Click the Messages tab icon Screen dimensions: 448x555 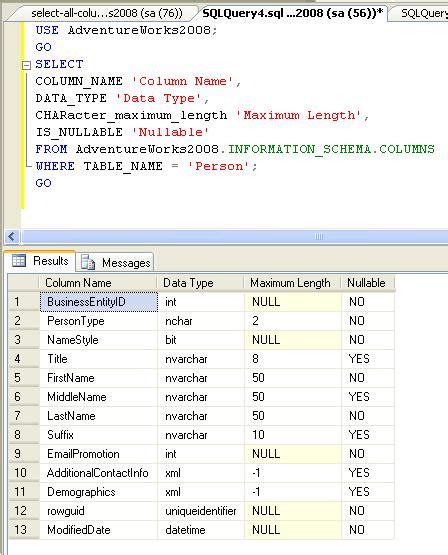88,262
